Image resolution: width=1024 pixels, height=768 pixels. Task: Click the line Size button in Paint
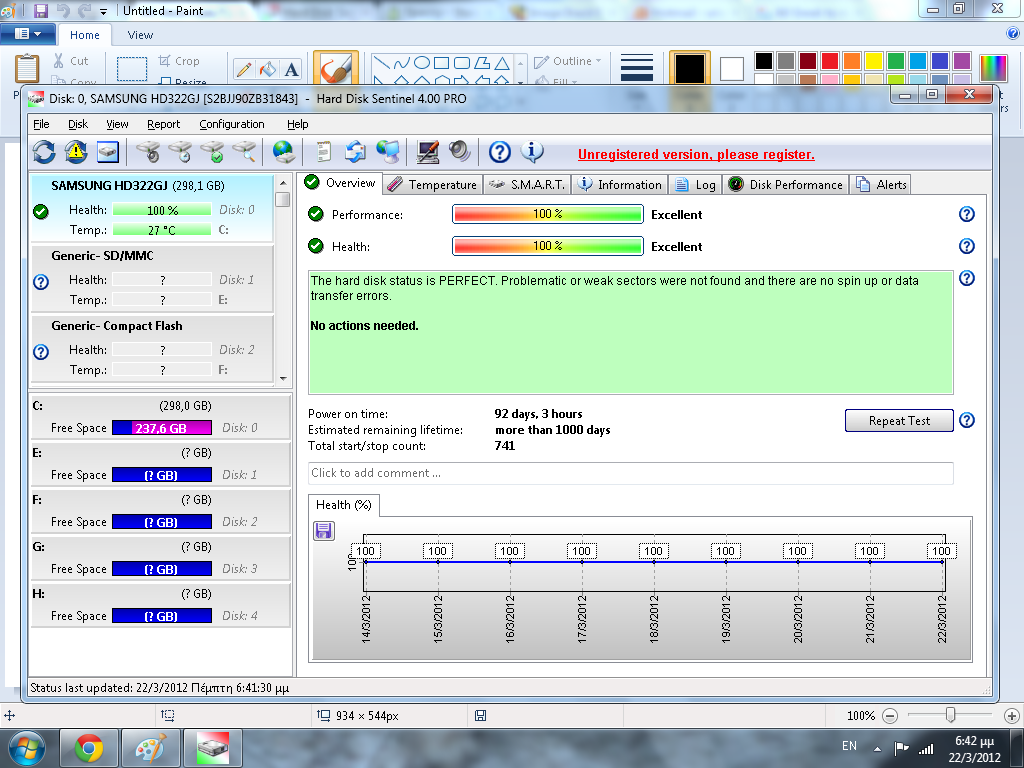637,67
